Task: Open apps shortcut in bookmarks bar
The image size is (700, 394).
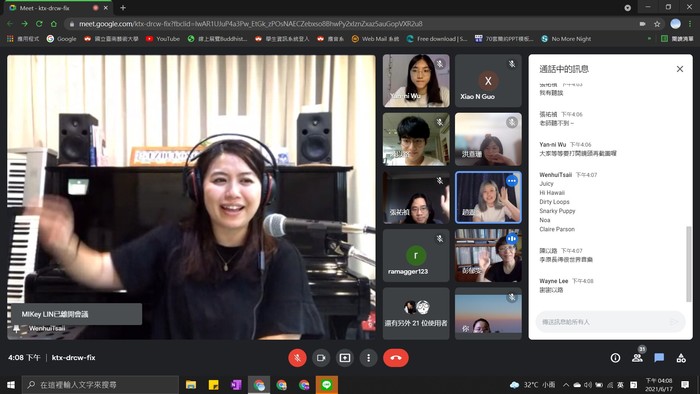Action: [x=23, y=39]
